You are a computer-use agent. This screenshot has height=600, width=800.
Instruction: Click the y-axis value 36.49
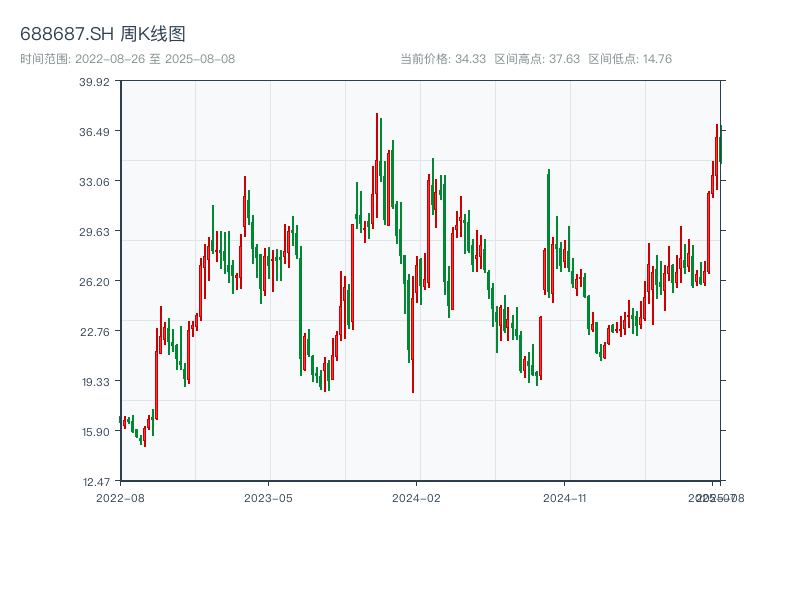94,132
